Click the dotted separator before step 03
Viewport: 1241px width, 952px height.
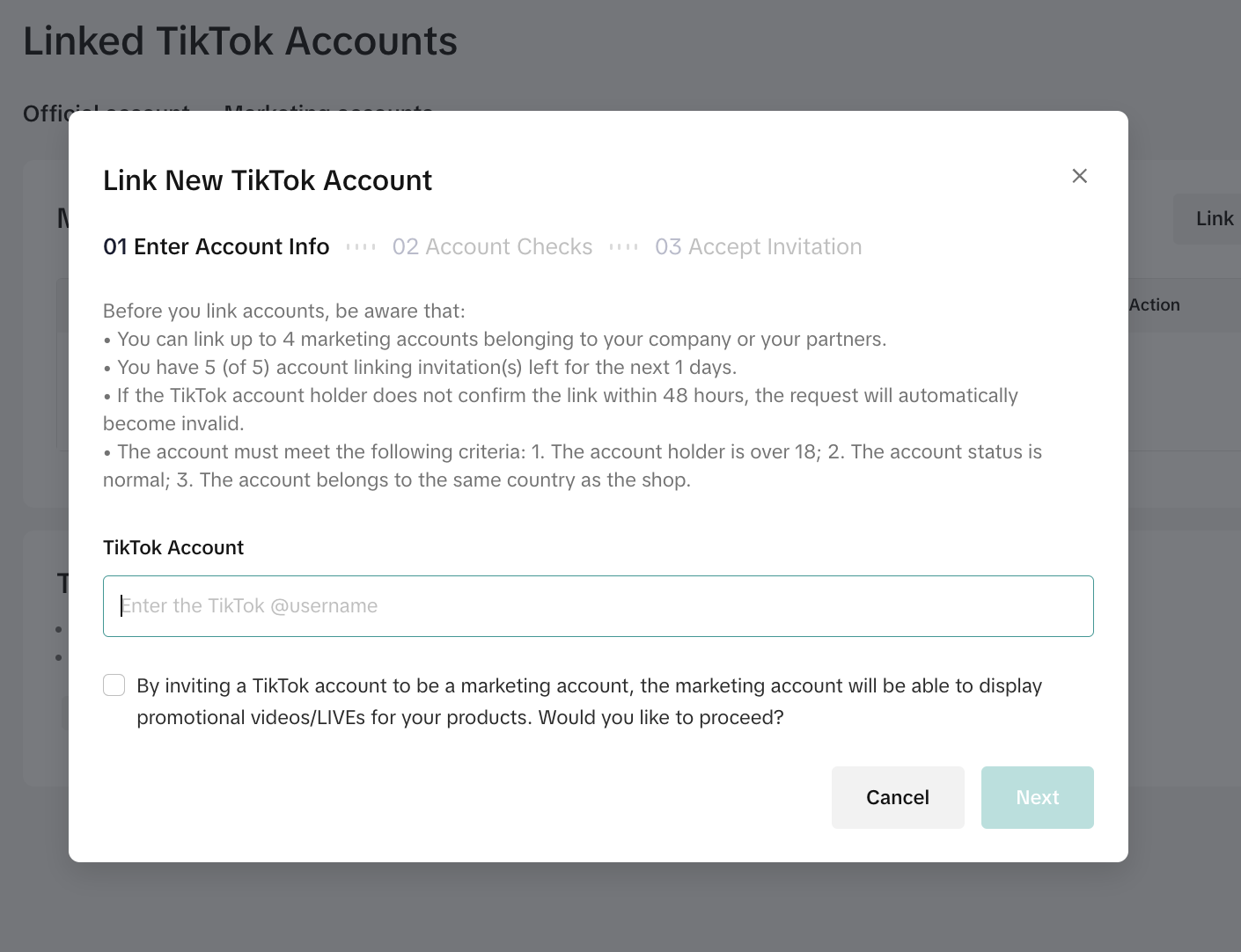pyautogui.click(x=624, y=247)
